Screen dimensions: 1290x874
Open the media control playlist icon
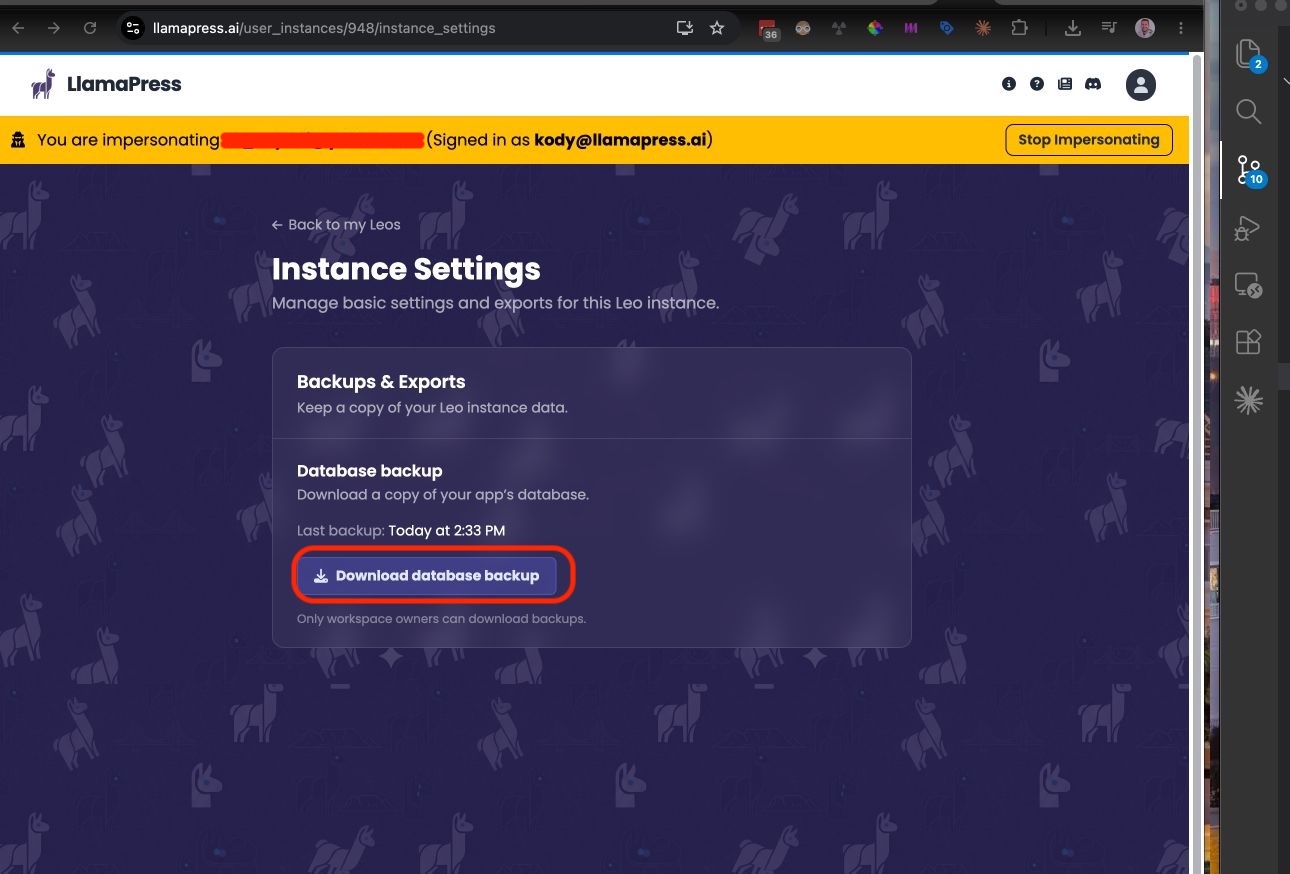pyautogui.click(x=1109, y=28)
